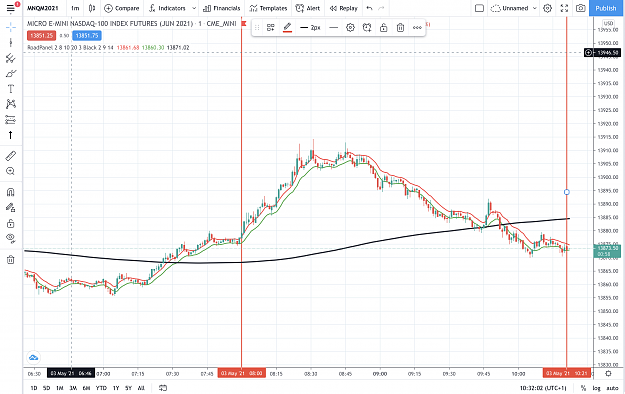Redo the chart action
The height and width of the screenshot is (394, 625).
pyautogui.click(x=381, y=8)
